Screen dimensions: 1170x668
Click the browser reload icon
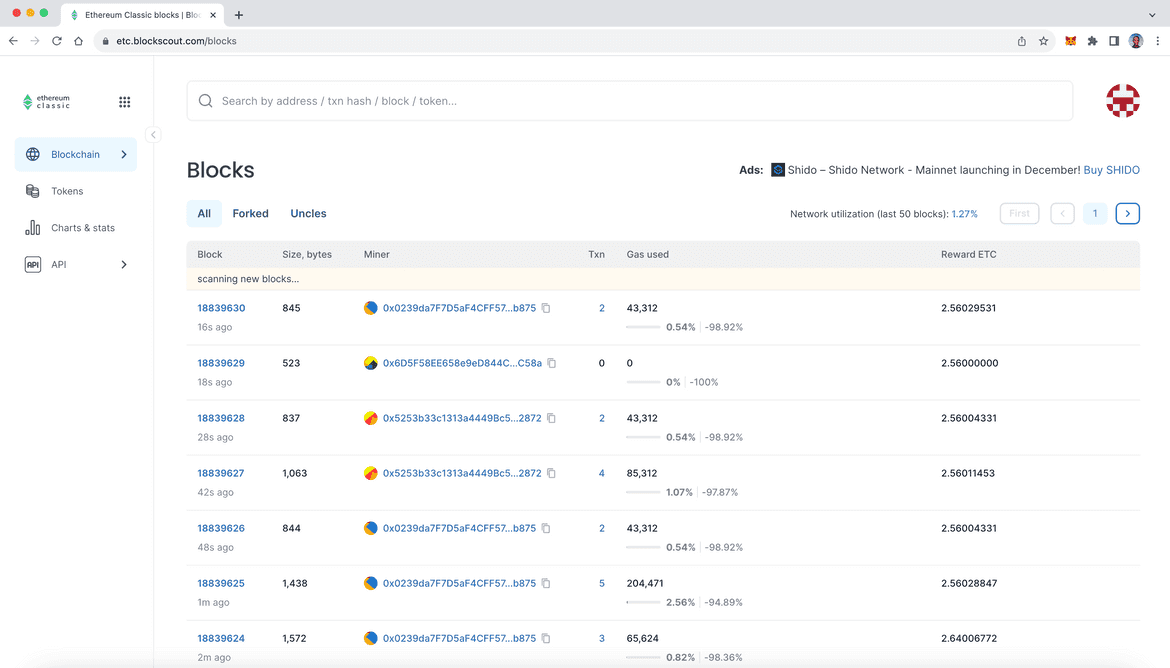coord(57,41)
